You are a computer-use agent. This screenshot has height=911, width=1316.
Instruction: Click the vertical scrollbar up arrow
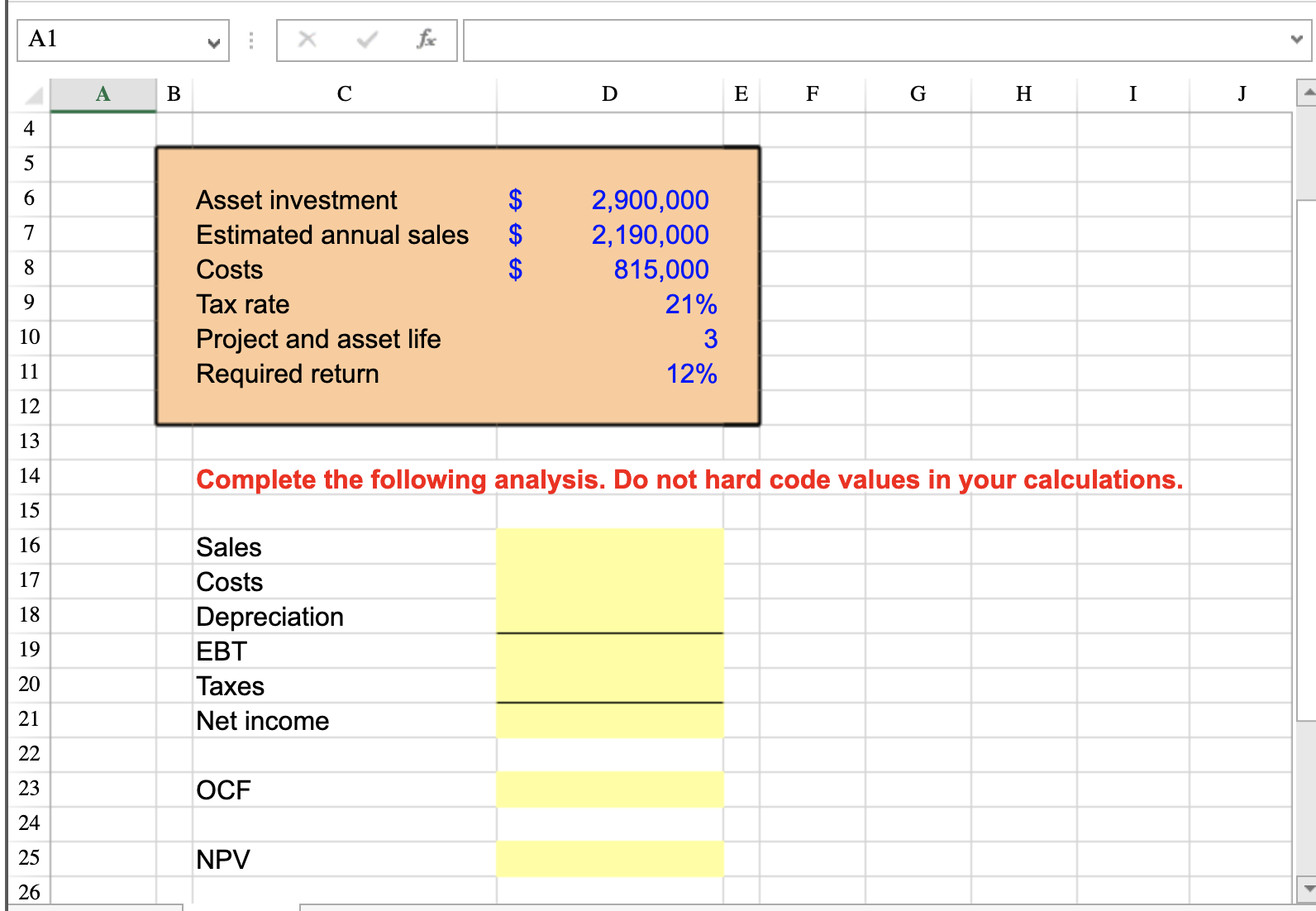point(1306,93)
